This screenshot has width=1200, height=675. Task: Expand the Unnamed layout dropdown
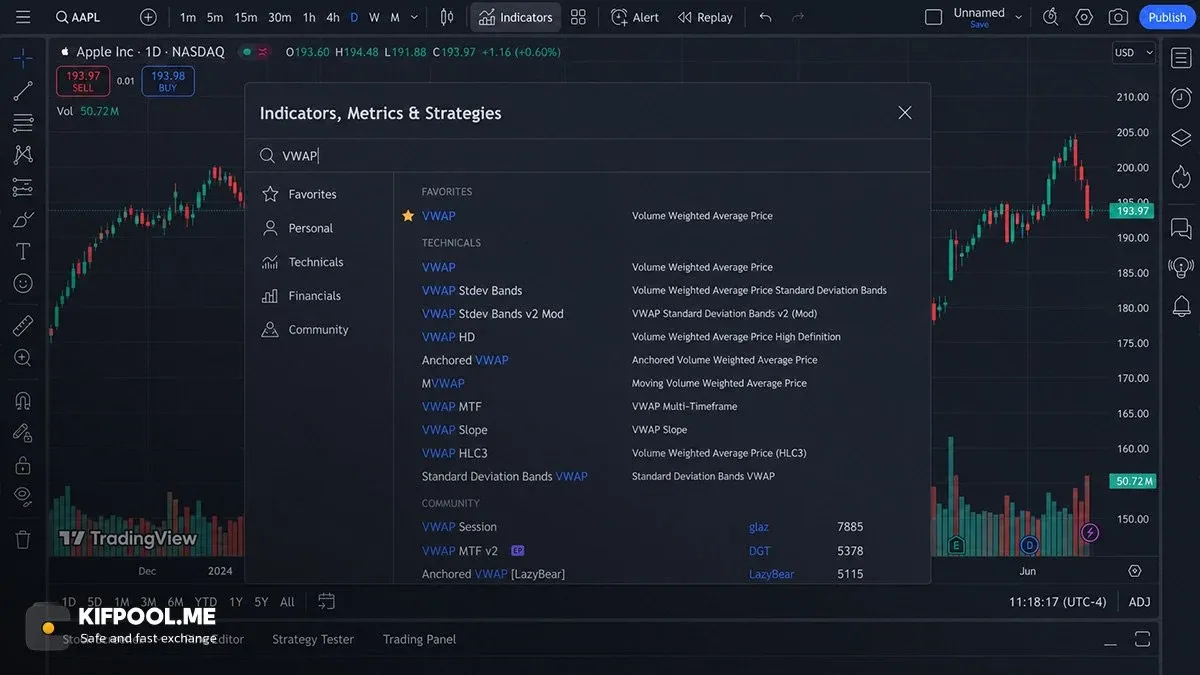coord(1019,17)
